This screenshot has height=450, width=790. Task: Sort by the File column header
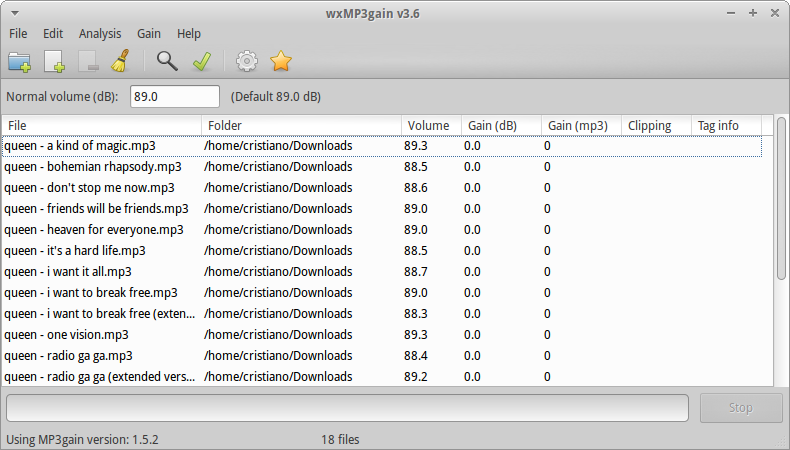[101, 125]
